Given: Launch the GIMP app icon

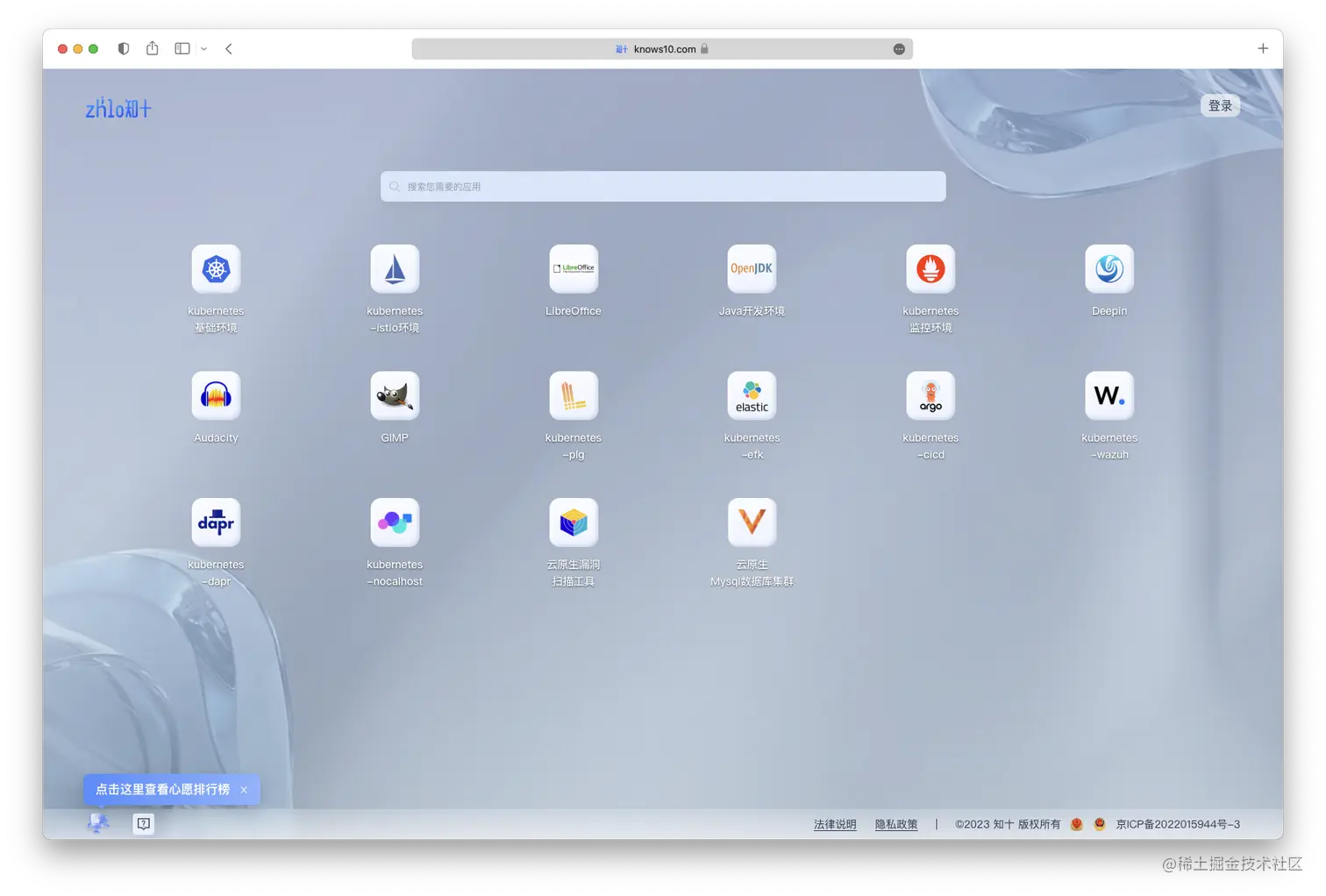Looking at the screenshot, I should click(395, 395).
